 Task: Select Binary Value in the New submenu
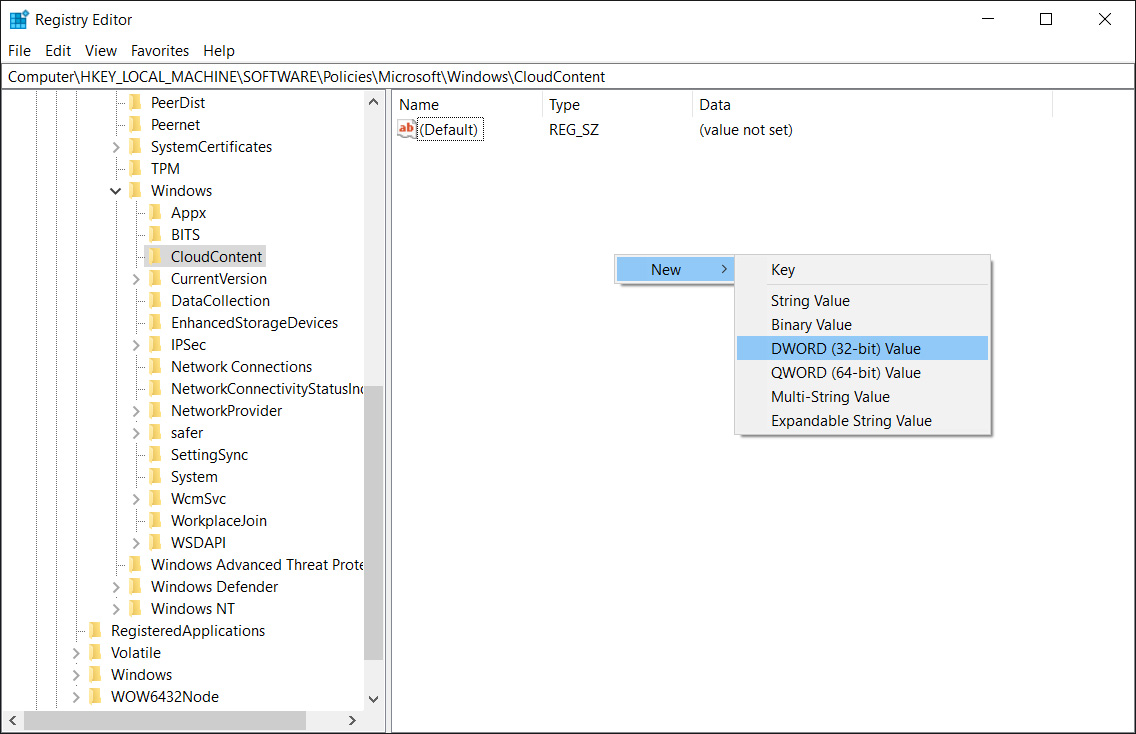(x=862, y=325)
